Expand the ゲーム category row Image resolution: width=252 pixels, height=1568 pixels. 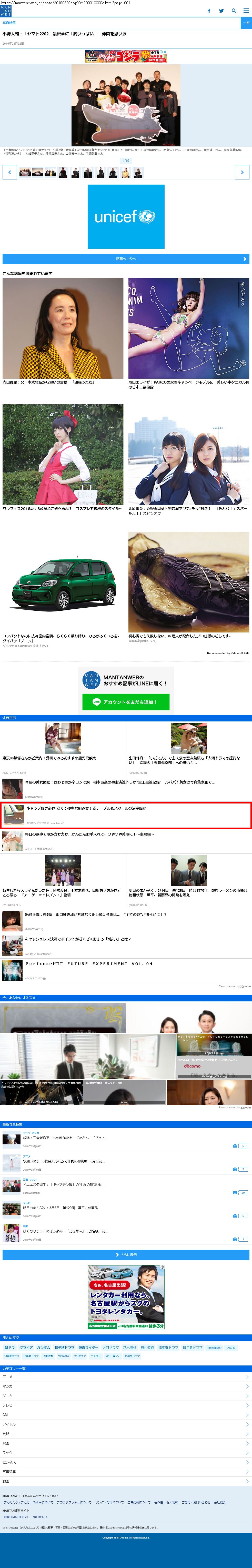126,1396
